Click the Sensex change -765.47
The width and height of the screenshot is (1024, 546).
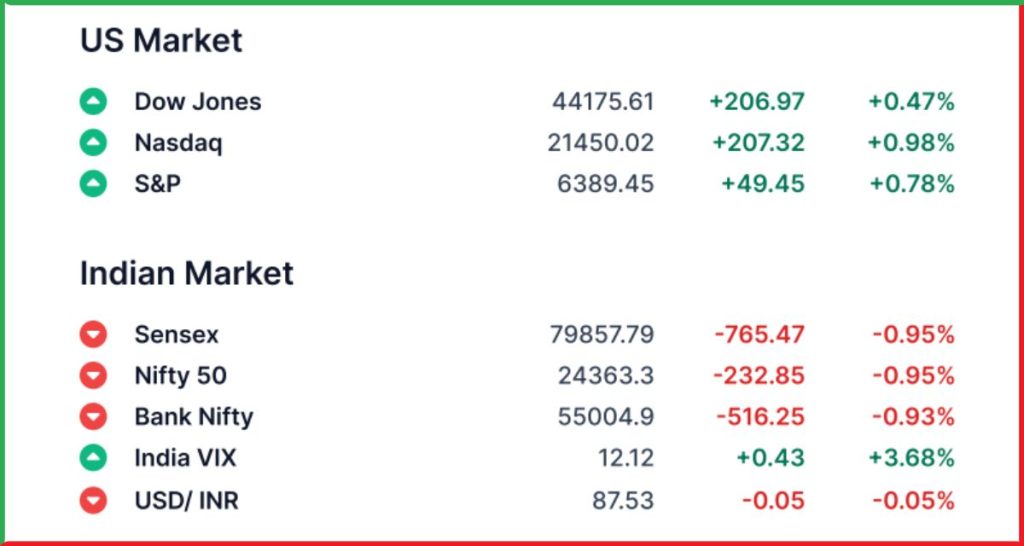[760, 335]
